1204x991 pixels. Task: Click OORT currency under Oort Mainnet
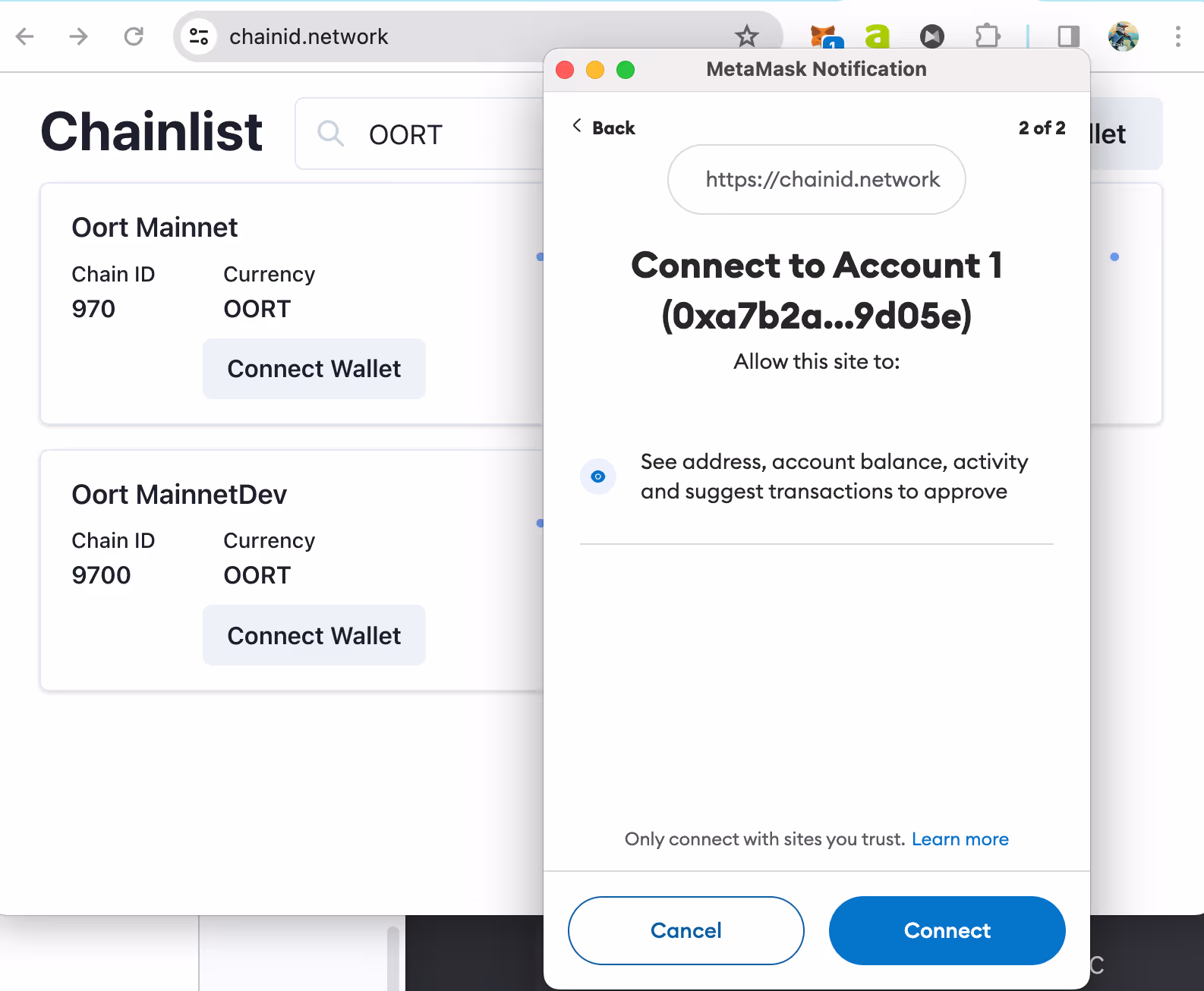257,309
